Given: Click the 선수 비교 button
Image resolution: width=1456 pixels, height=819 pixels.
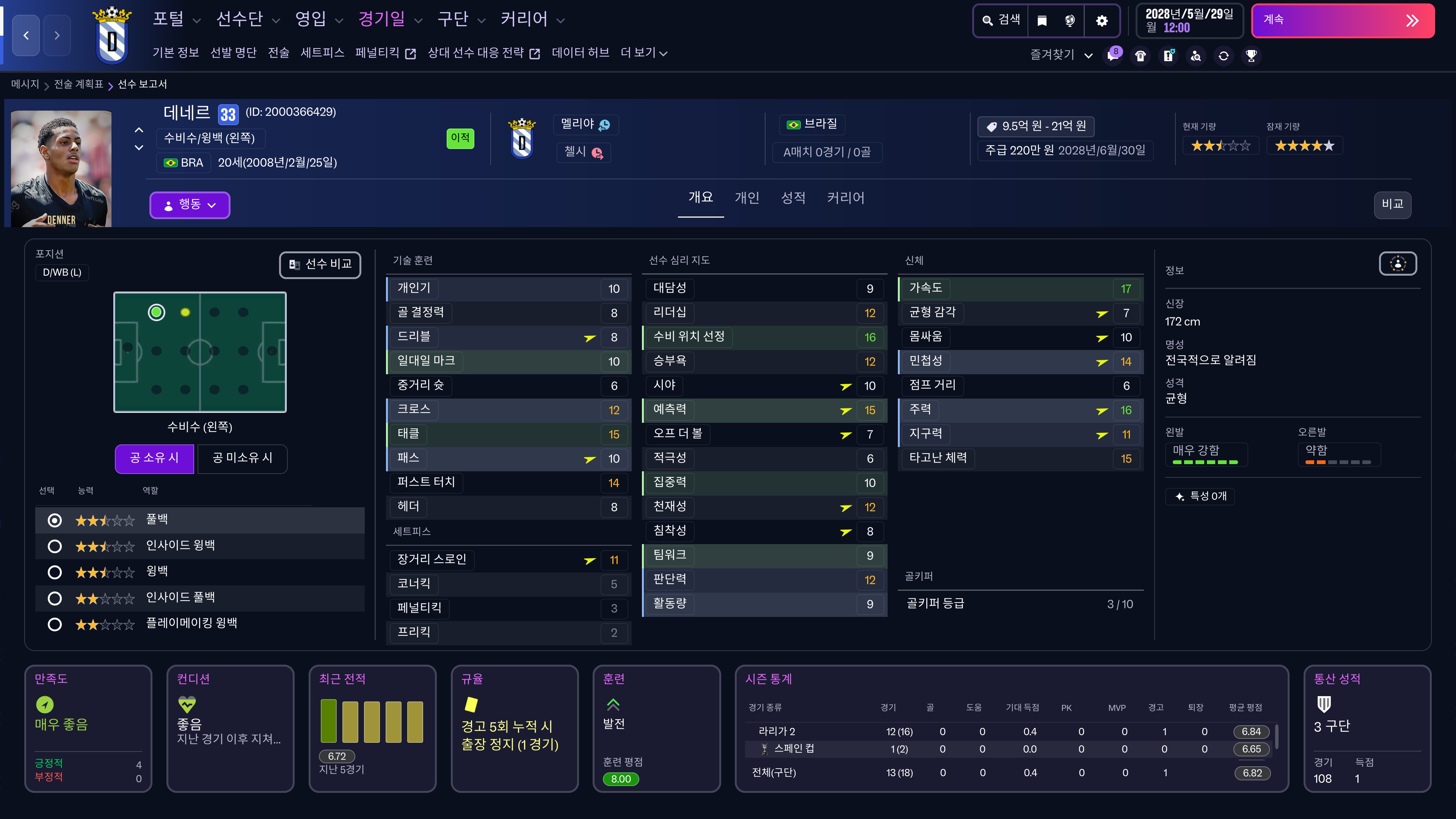Looking at the screenshot, I should (x=320, y=265).
